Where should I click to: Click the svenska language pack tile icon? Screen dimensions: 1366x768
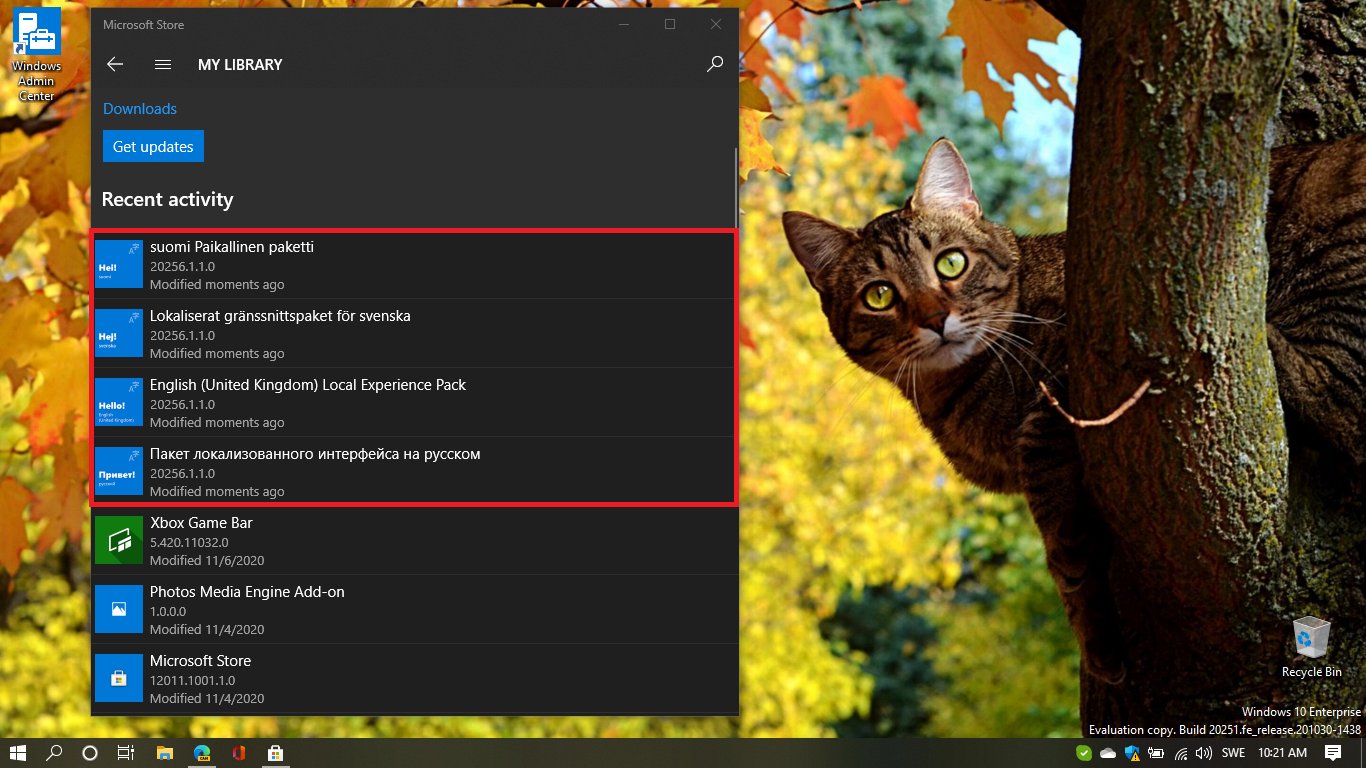pyautogui.click(x=119, y=333)
